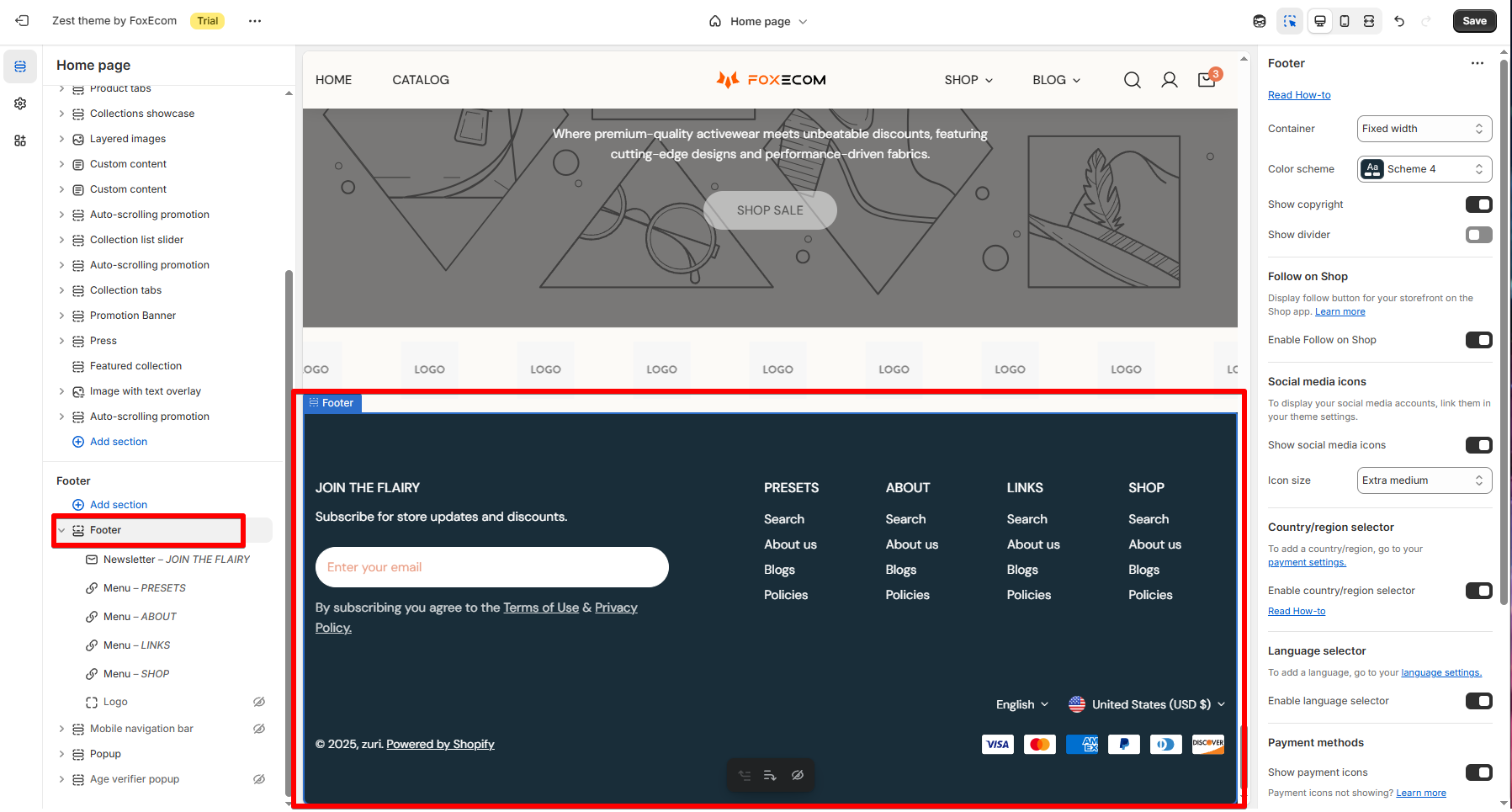This screenshot has height=812, width=1512.
Task: Open Theme settings gear icon
Action: [x=20, y=103]
